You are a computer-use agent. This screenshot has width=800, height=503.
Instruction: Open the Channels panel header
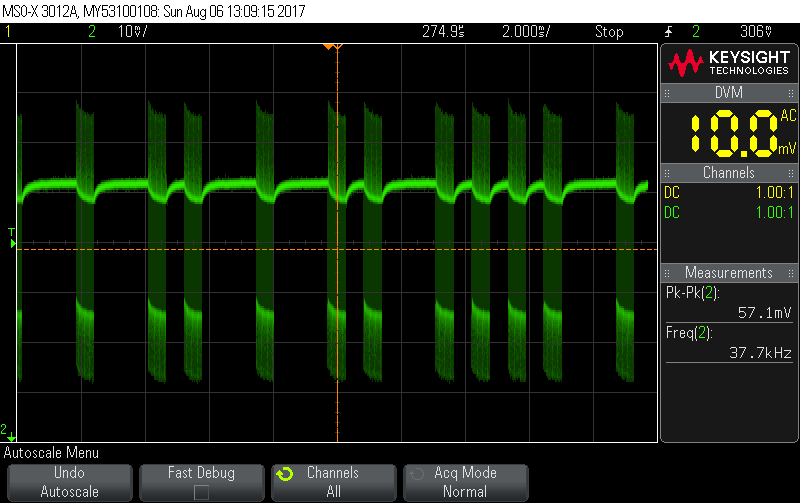[x=728, y=173]
